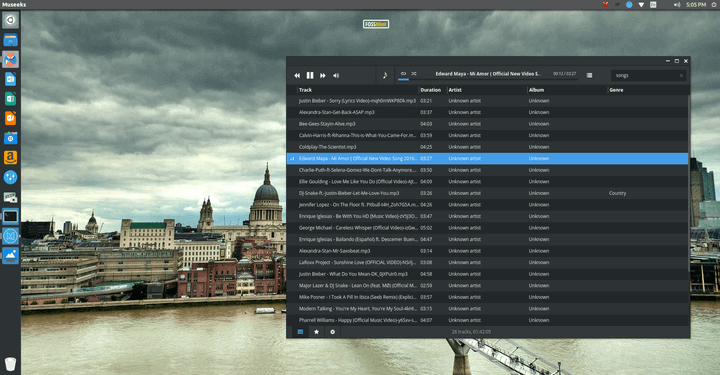The width and height of the screenshot is (720, 375).
Task: Select Alexandra-Stan-Mr-Saxobeat.mp3 track
Action: pos(487,251)
